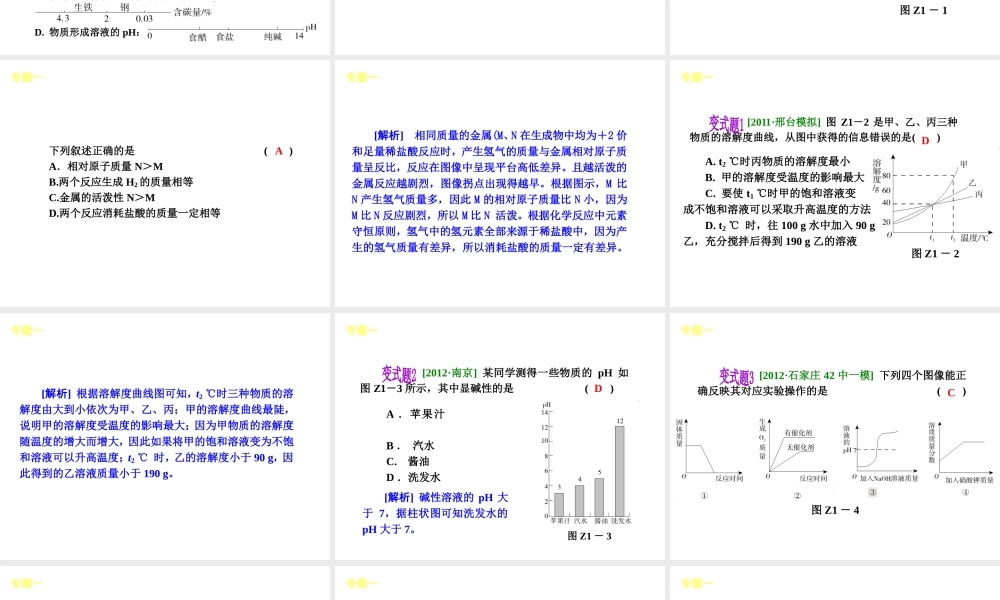Click the green "[2012·南京]" source label
The image size is (1000, 600).
(449, 373)
